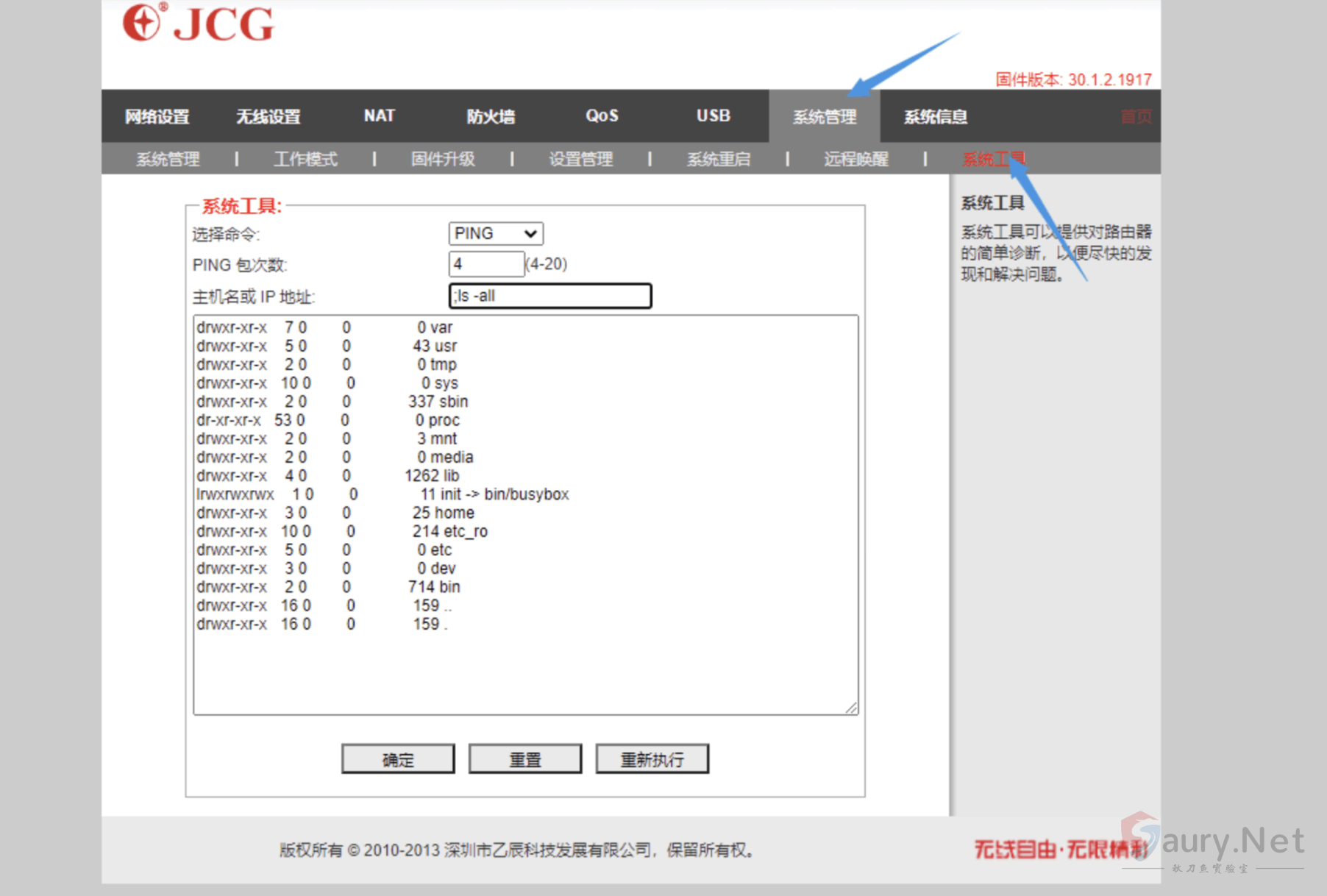The image size is (1327, 896).
Task: Open the 网络设置 menu tab
Action: tap(157, 116)
